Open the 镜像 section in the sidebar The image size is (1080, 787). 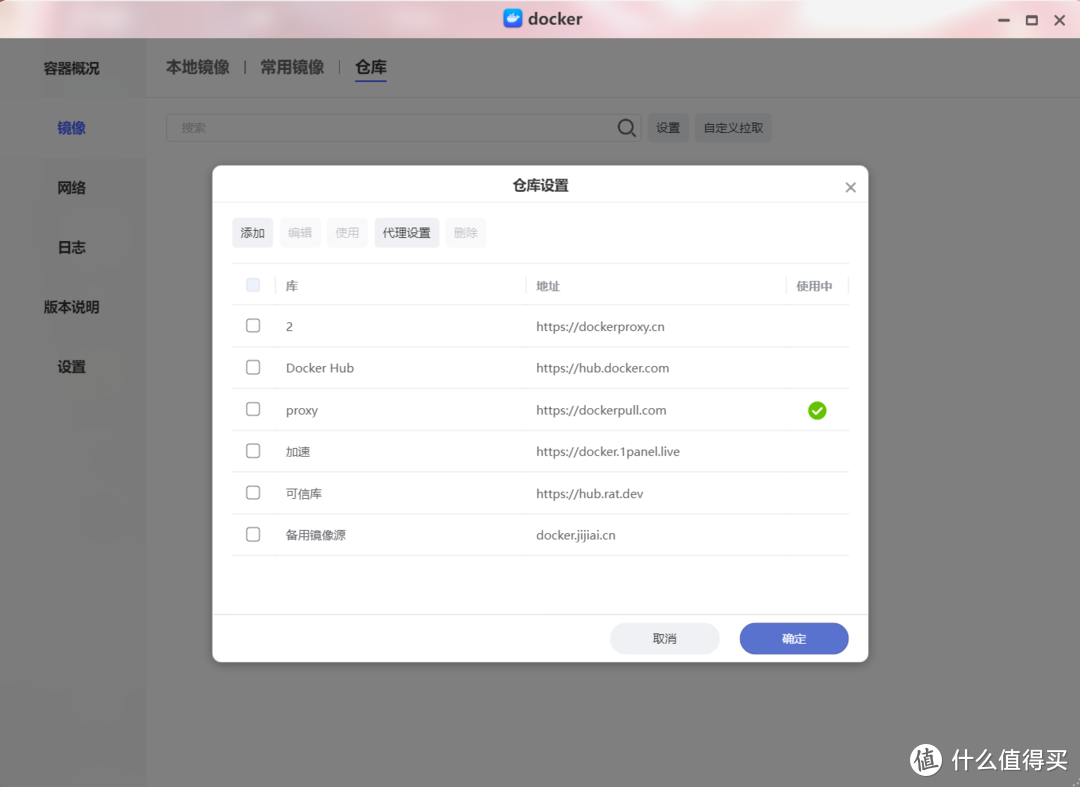tap(71, 127)
